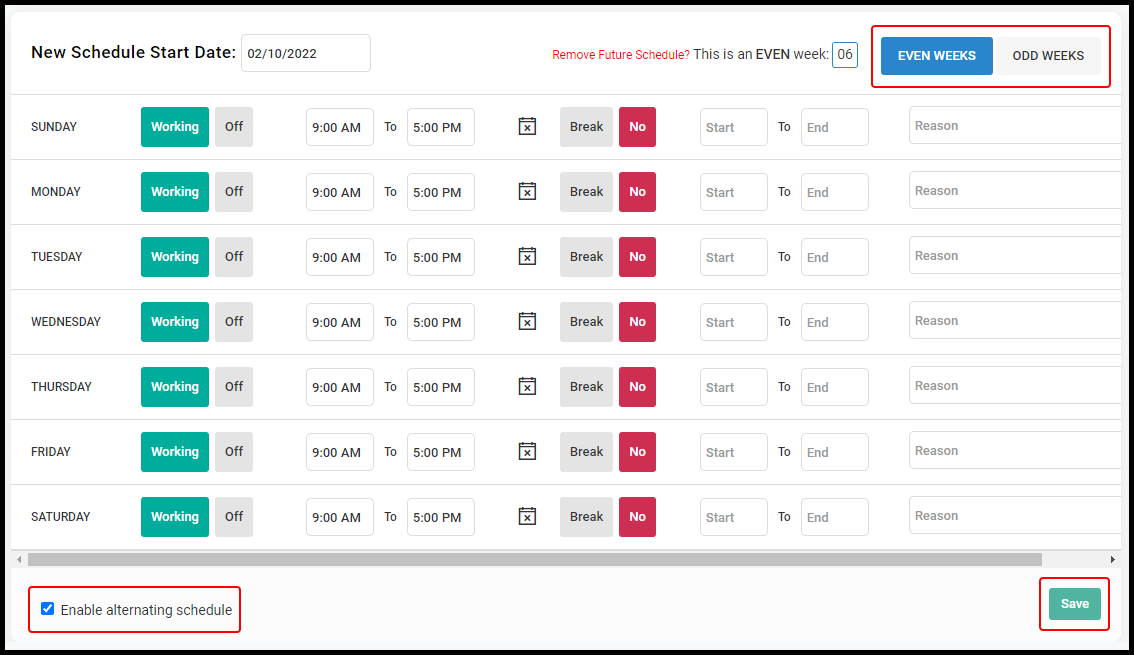Click the calendar clear icon for Sunday

(527, 127)
